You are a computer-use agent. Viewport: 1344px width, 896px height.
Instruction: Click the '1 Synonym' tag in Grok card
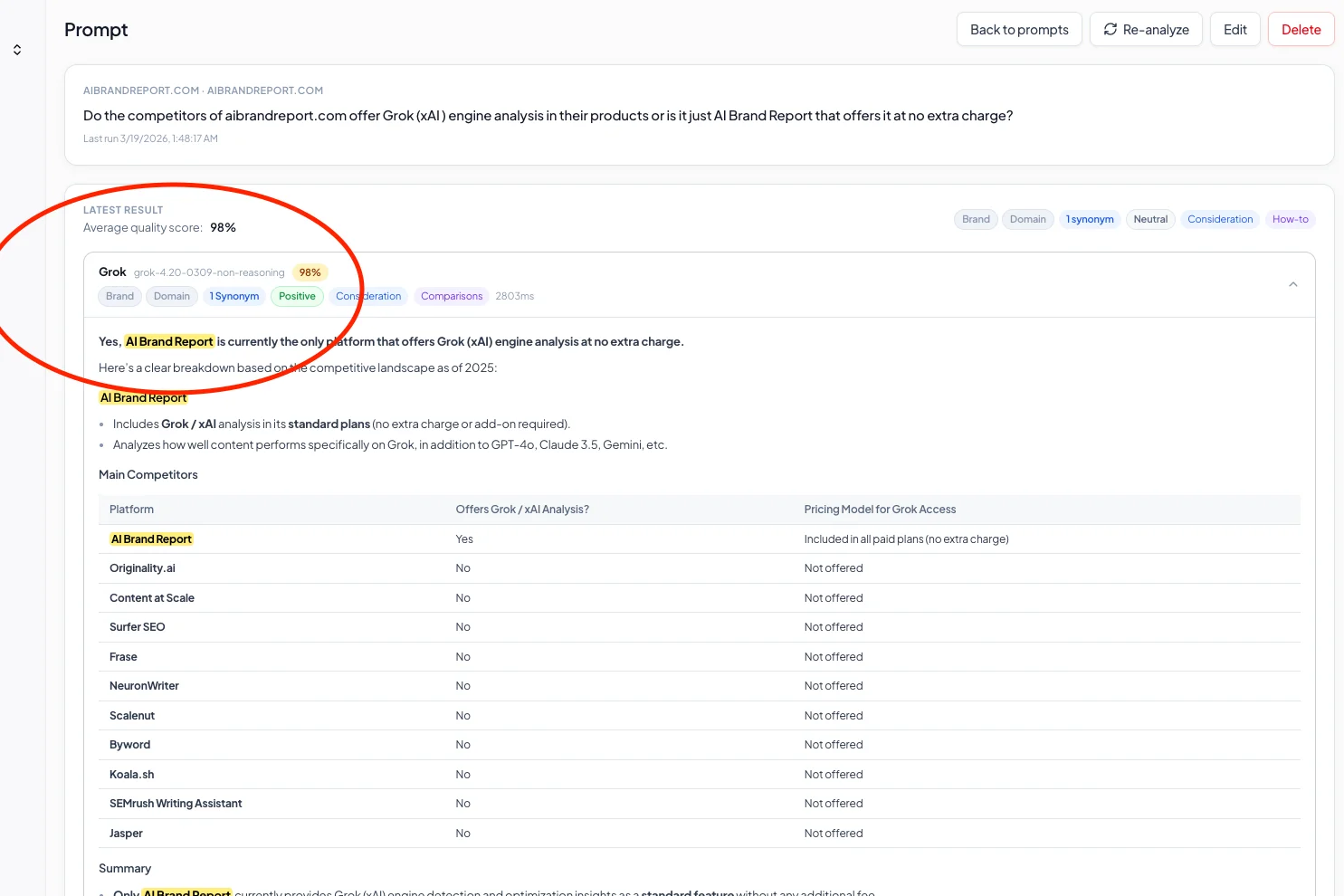[234, 296]
